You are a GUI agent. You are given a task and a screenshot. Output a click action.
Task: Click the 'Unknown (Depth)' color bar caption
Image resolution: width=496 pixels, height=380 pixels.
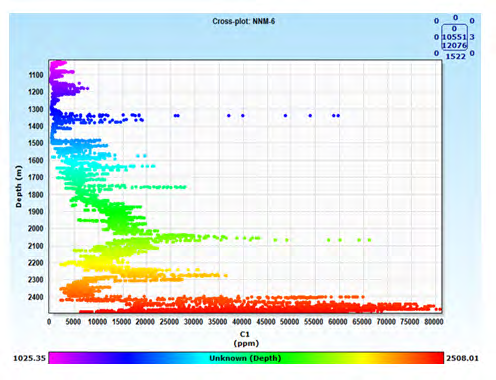[x=245, y=358]
